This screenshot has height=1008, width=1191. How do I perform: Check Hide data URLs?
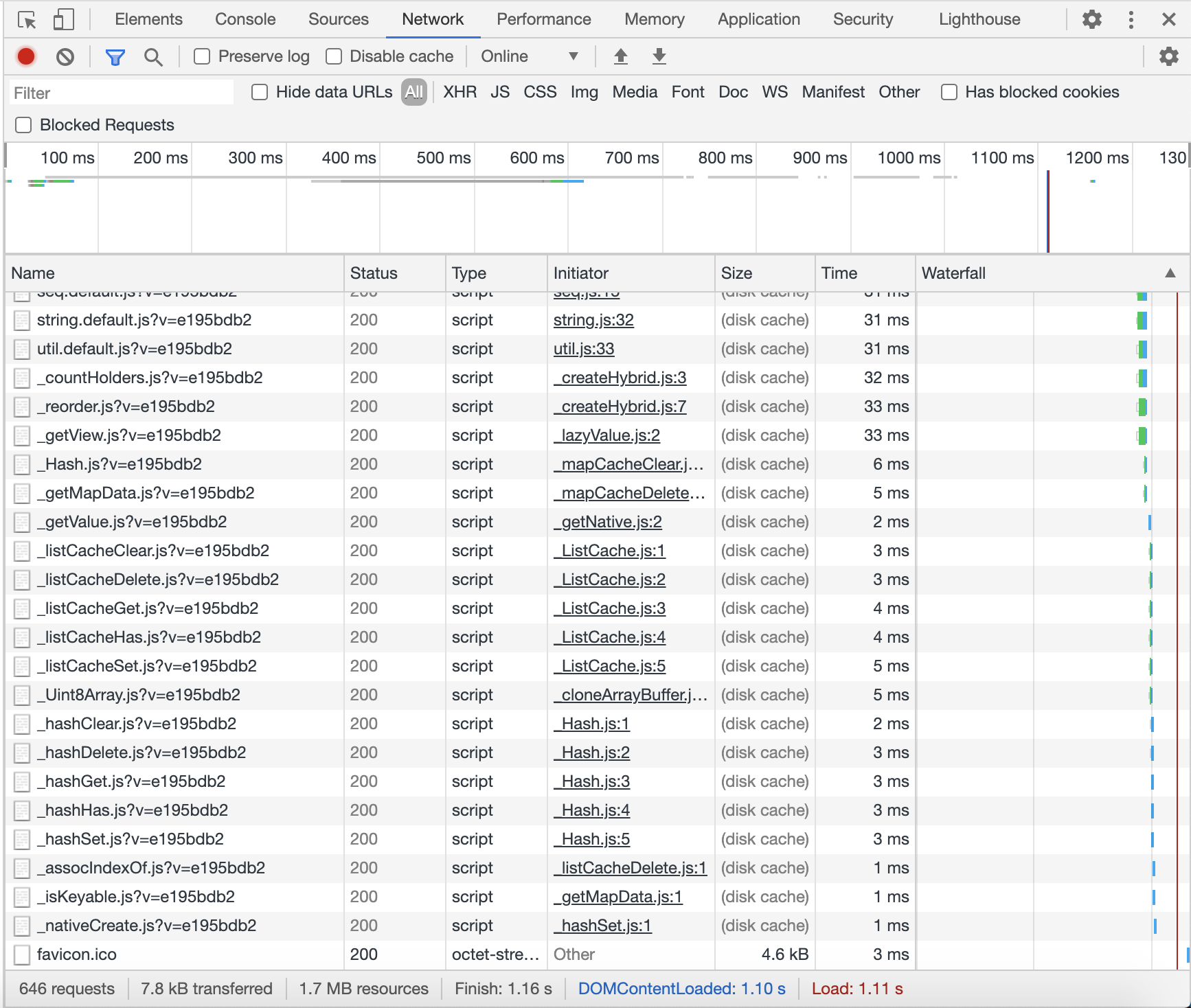tap(259, 91)
